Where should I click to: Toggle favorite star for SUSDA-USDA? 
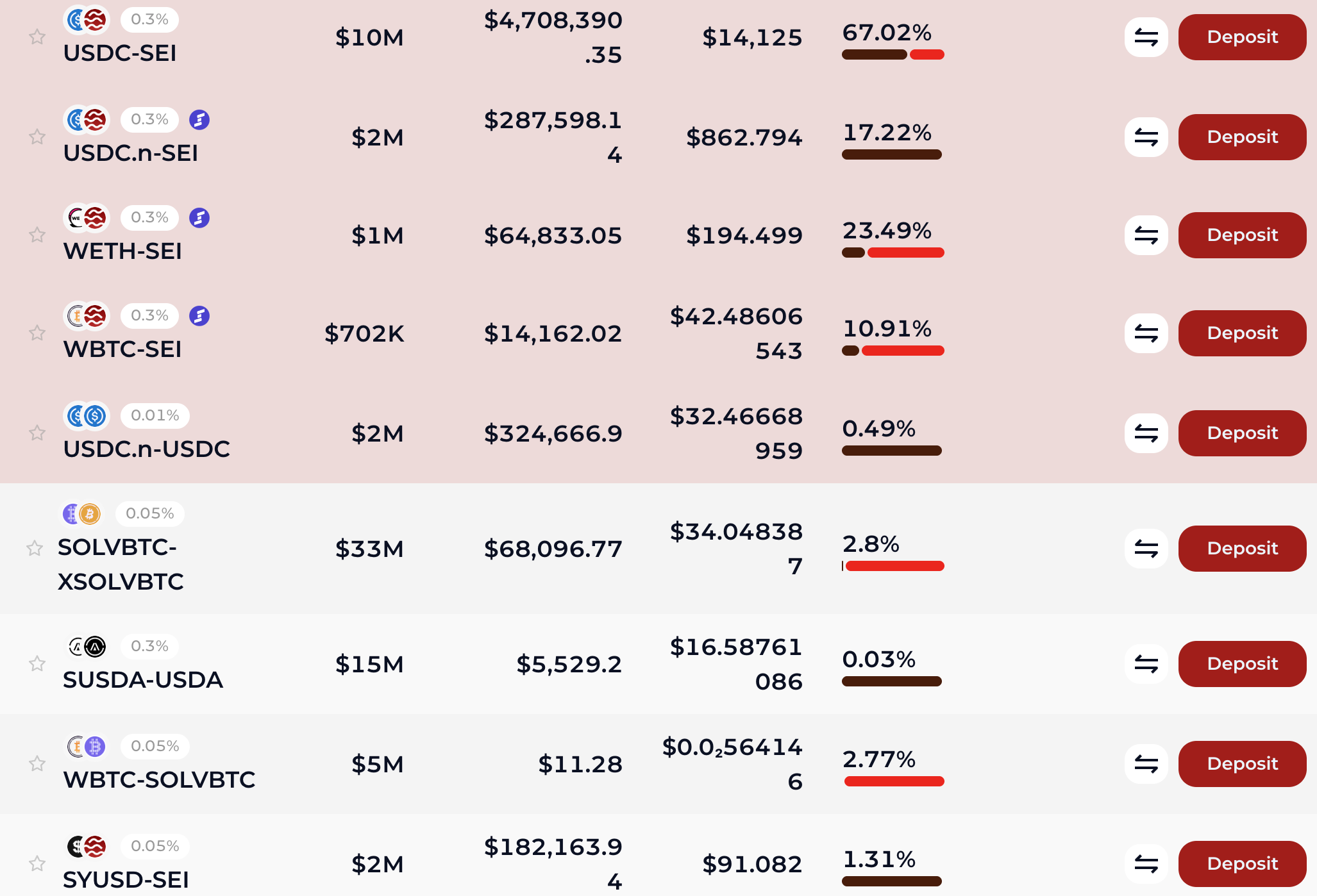pyautogui.click(x=37, y=664)
